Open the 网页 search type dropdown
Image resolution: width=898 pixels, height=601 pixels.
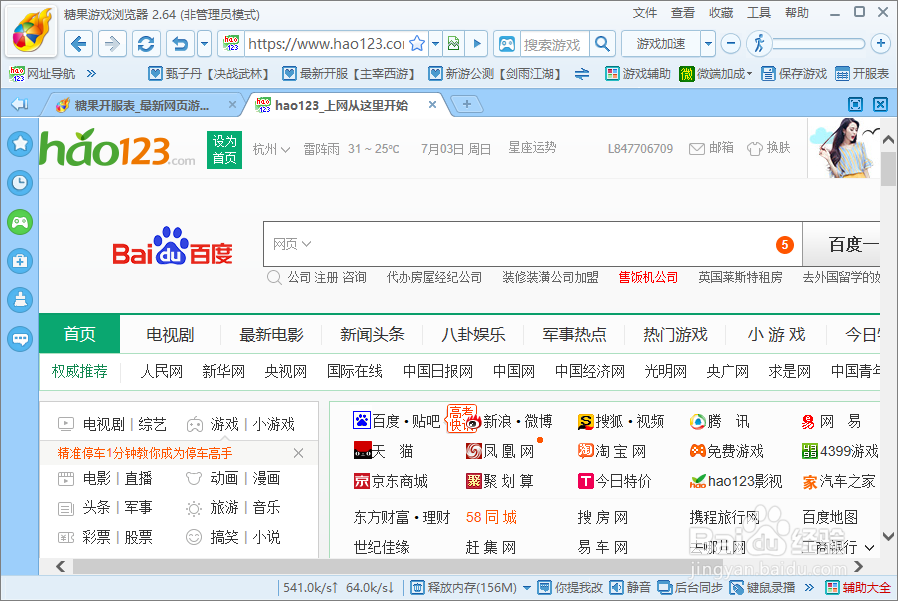(x=292, y=244)
